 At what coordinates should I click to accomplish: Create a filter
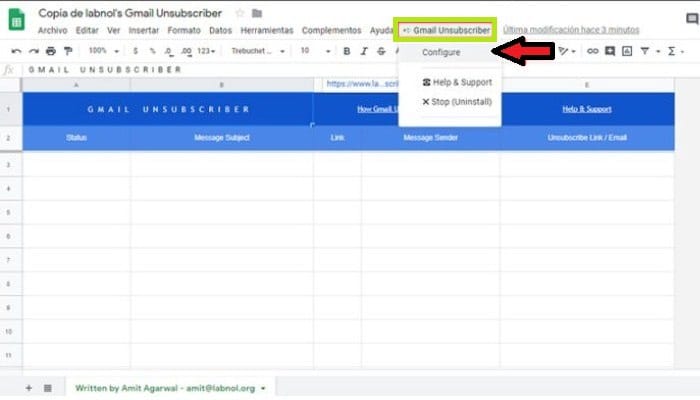(x=645, y=51)
